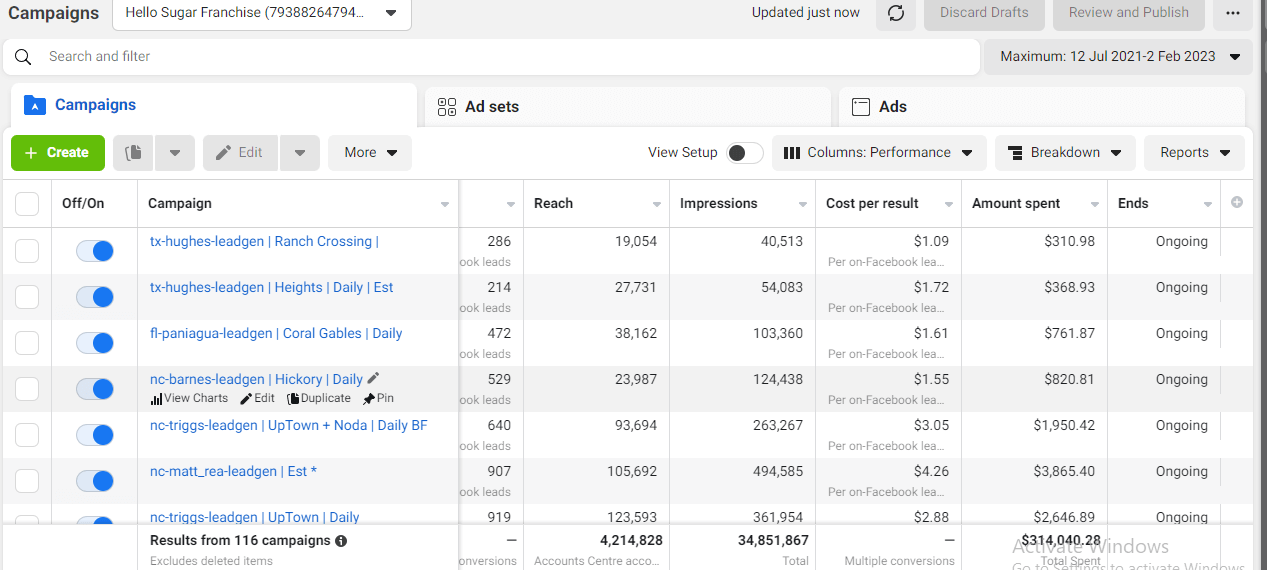
Task: Turn off the tx-hughes-leadgen Ranch Crossing campaign
Action: (x=95, y=251)
